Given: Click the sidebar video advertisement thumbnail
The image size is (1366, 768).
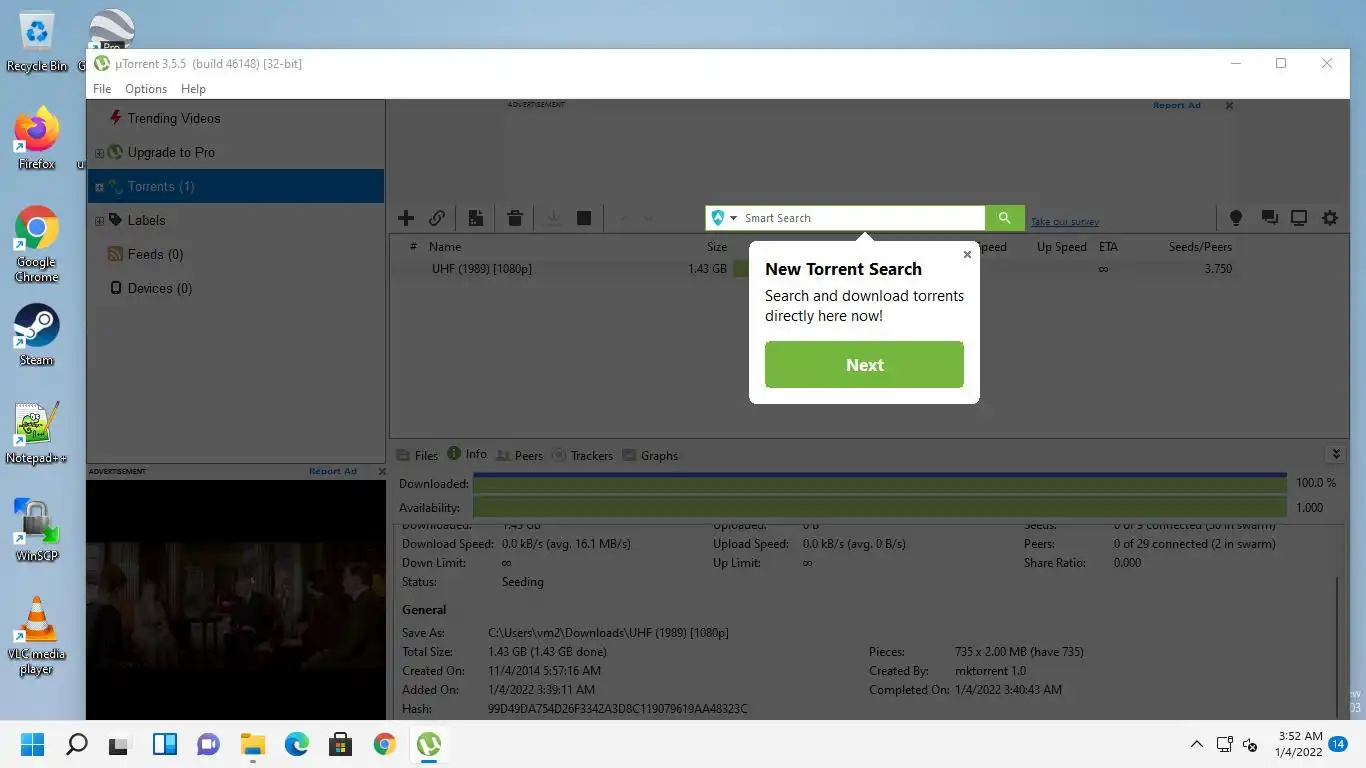Looking at the screenshot, I should [x=236, y=600].
